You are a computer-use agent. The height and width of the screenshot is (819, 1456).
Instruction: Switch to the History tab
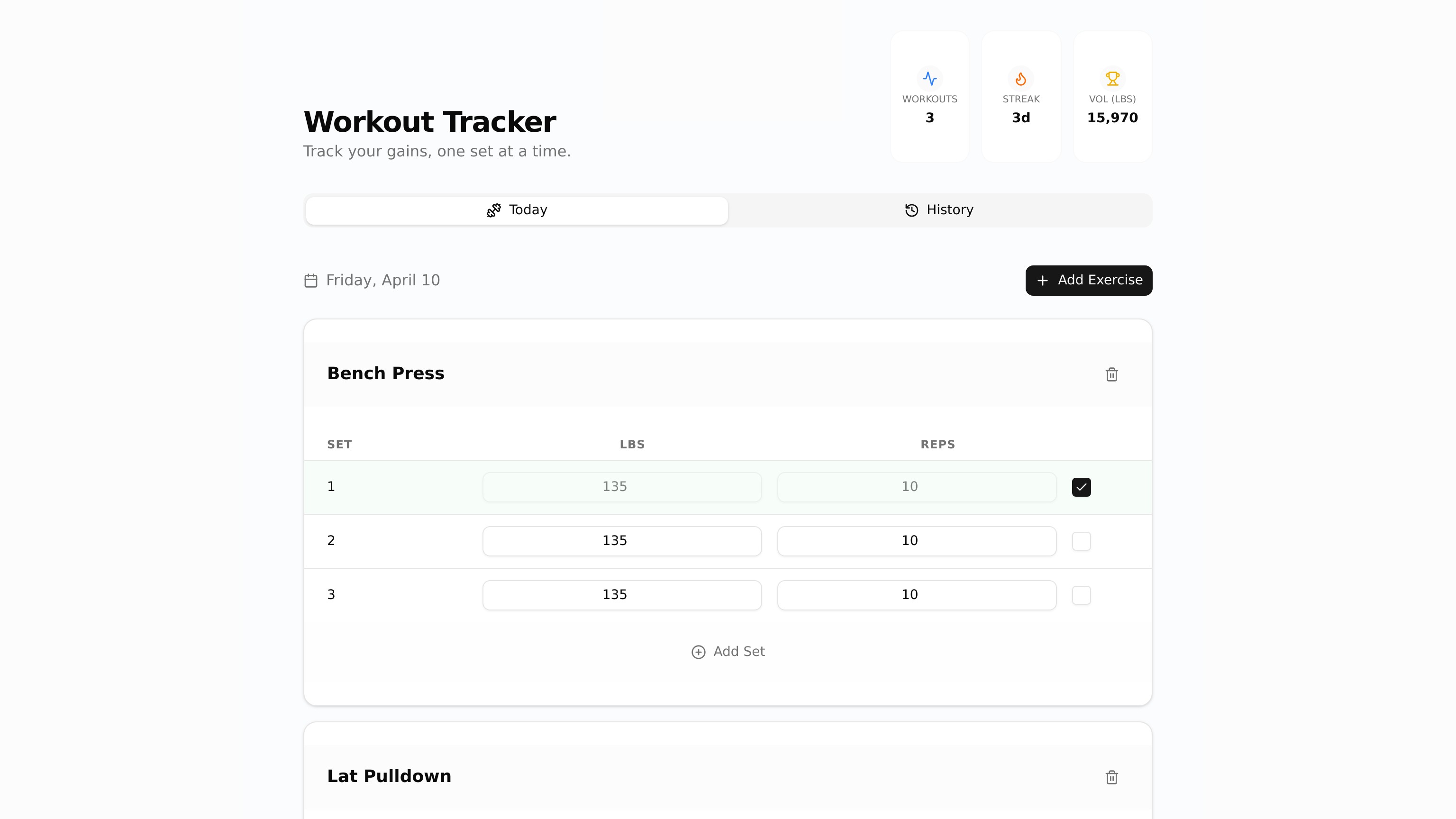point(939,210)
